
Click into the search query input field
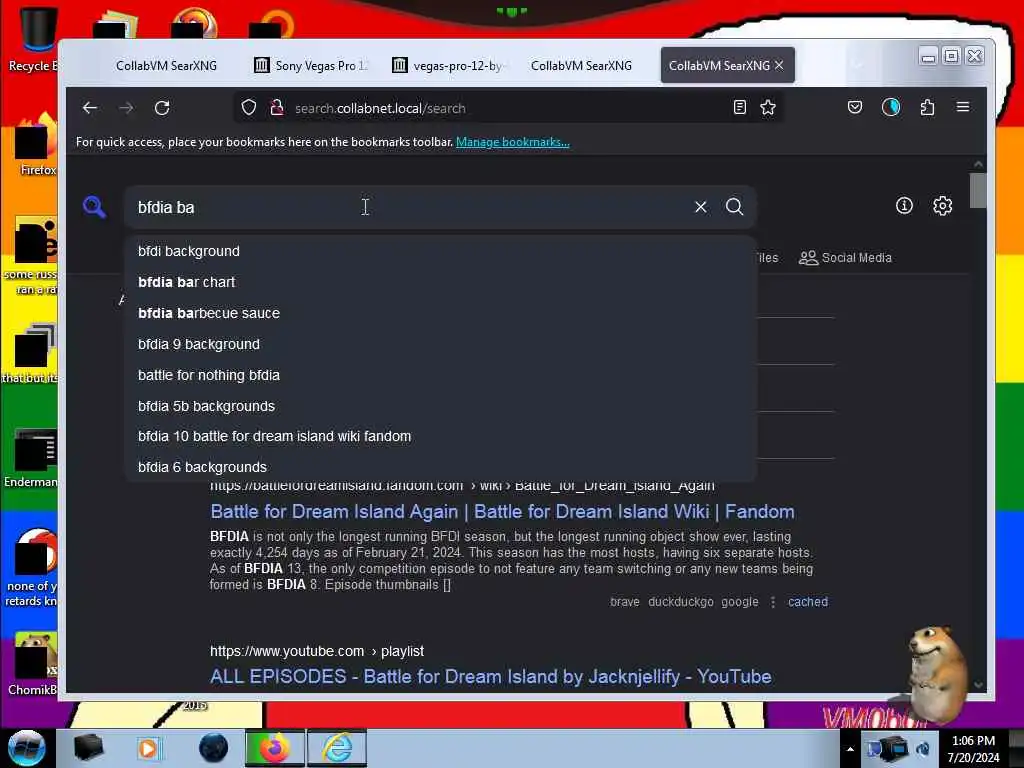pyautogui.click(x=408, y=207)
